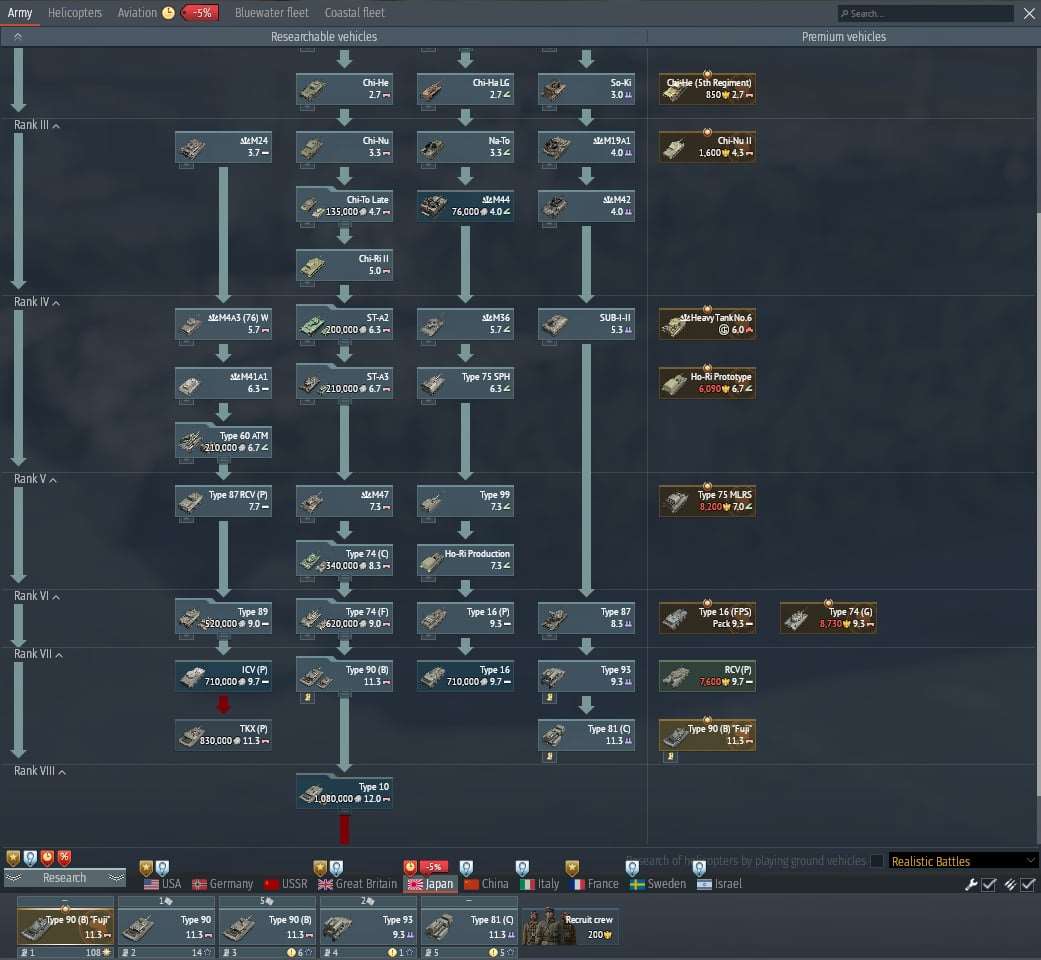This screenshot has height=960, width=1041.
Task: Click the wrench auto-repair icon
Action: (971, 884)
